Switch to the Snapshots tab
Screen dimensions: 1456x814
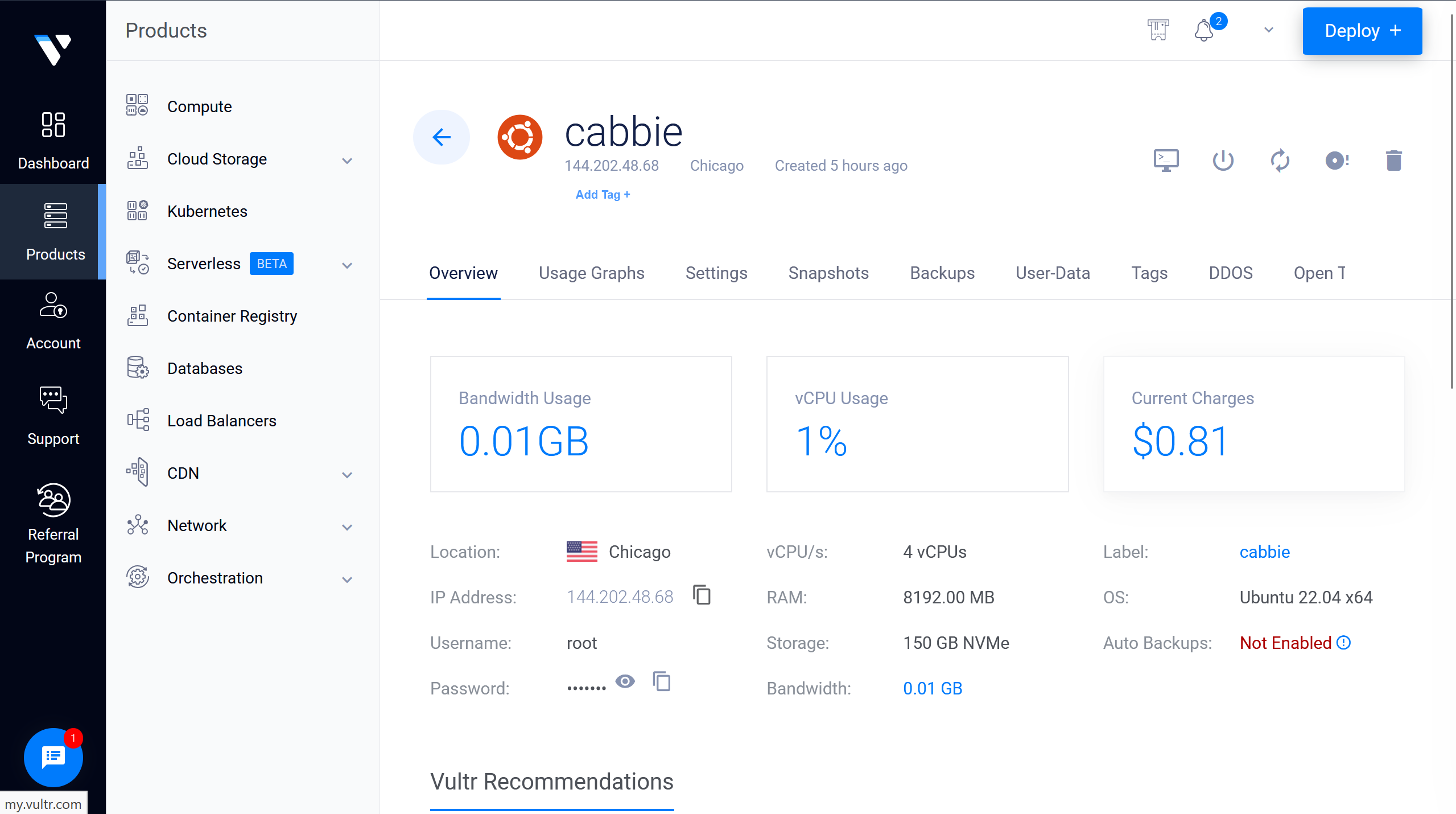(x=828, y=273)
